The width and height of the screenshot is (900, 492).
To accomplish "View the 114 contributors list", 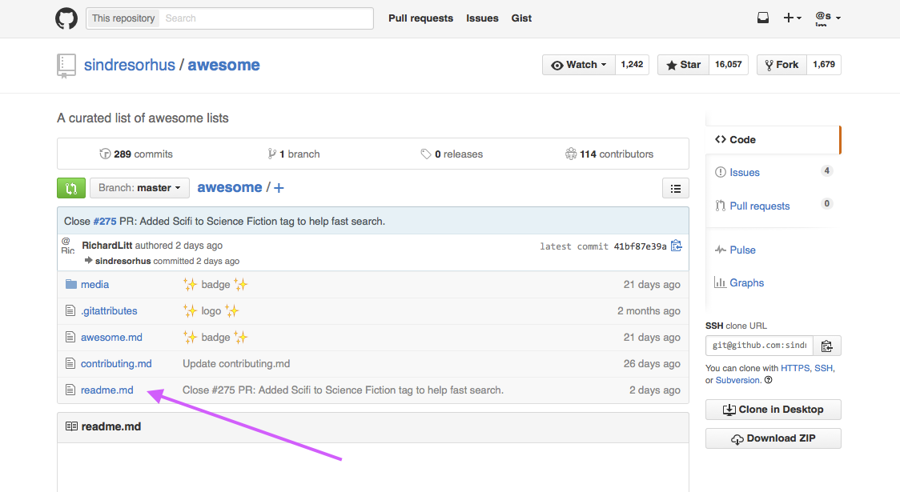I will pos(609,154).
